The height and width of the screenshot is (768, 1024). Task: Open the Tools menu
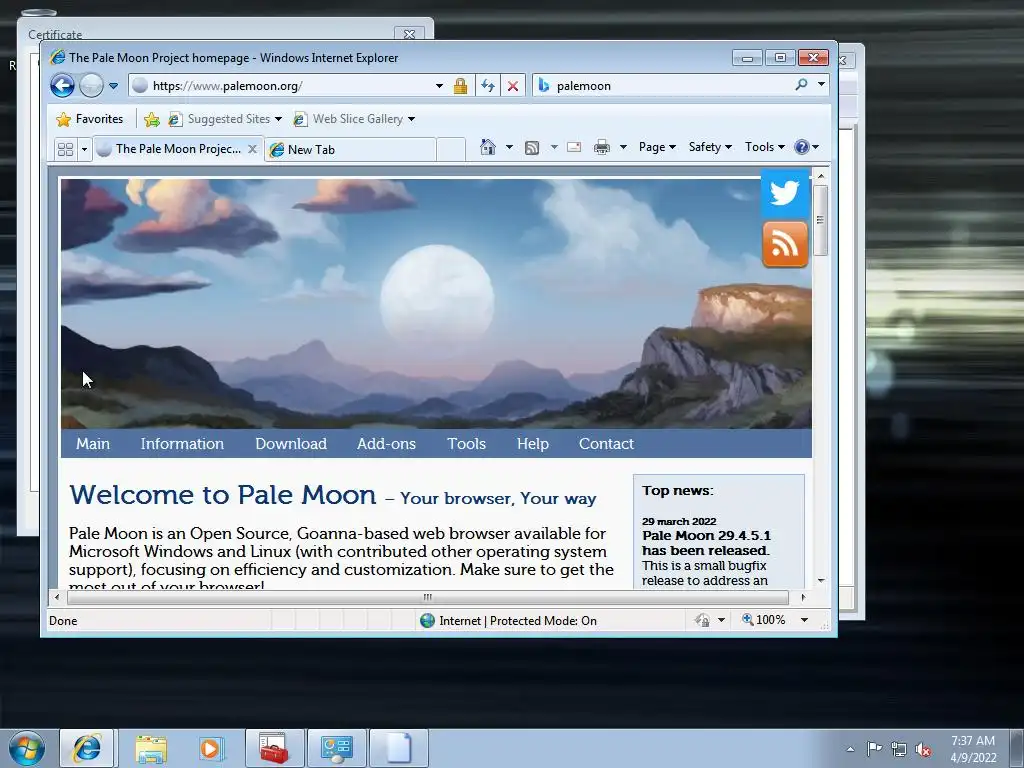click(x=765, y=147)
